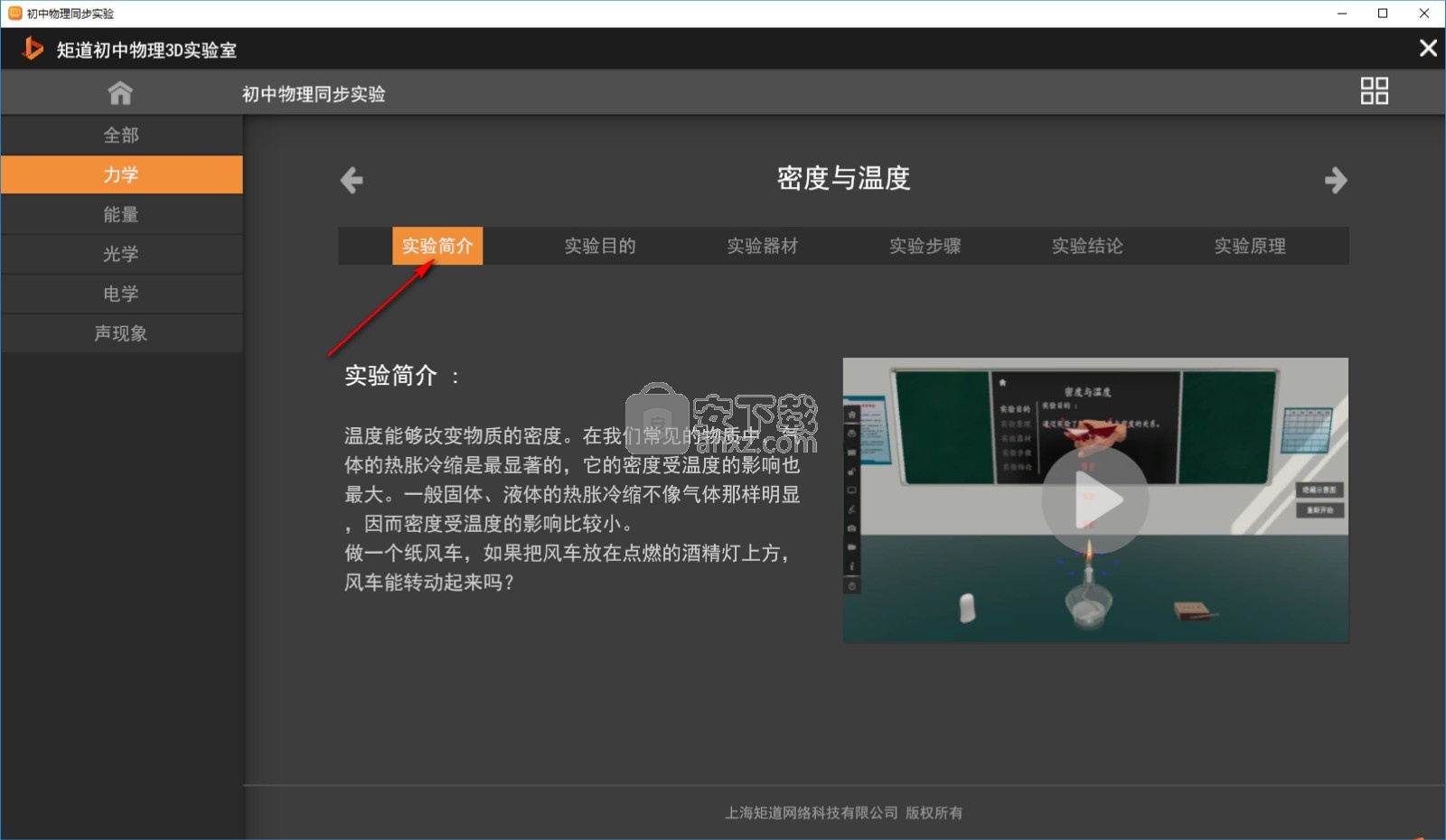Select the 能量 category
Image resolution: width=1446 pixels, height=840 pixels.
click(x=121, y=215)
